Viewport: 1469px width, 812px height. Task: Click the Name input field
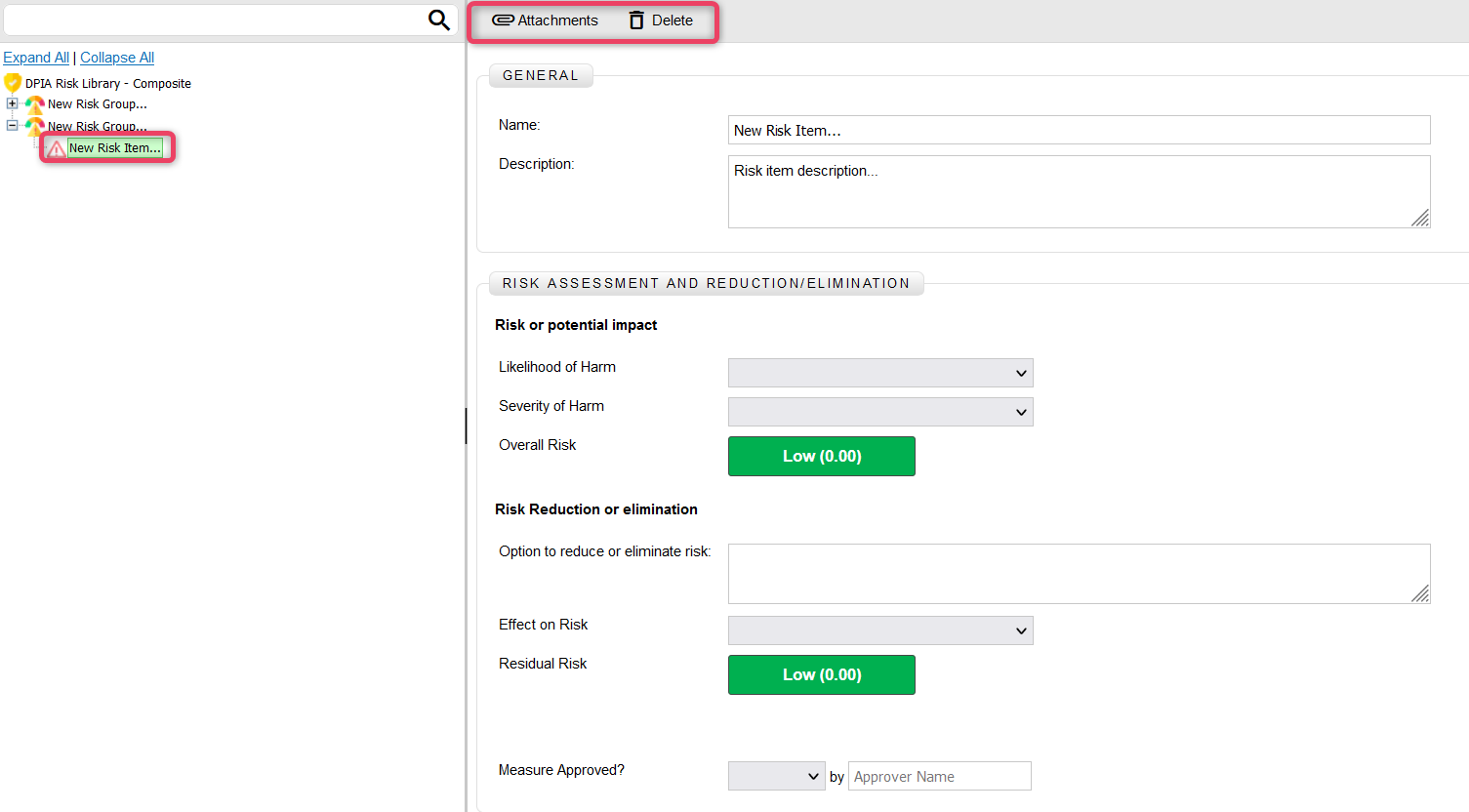tap(1079, 130)
